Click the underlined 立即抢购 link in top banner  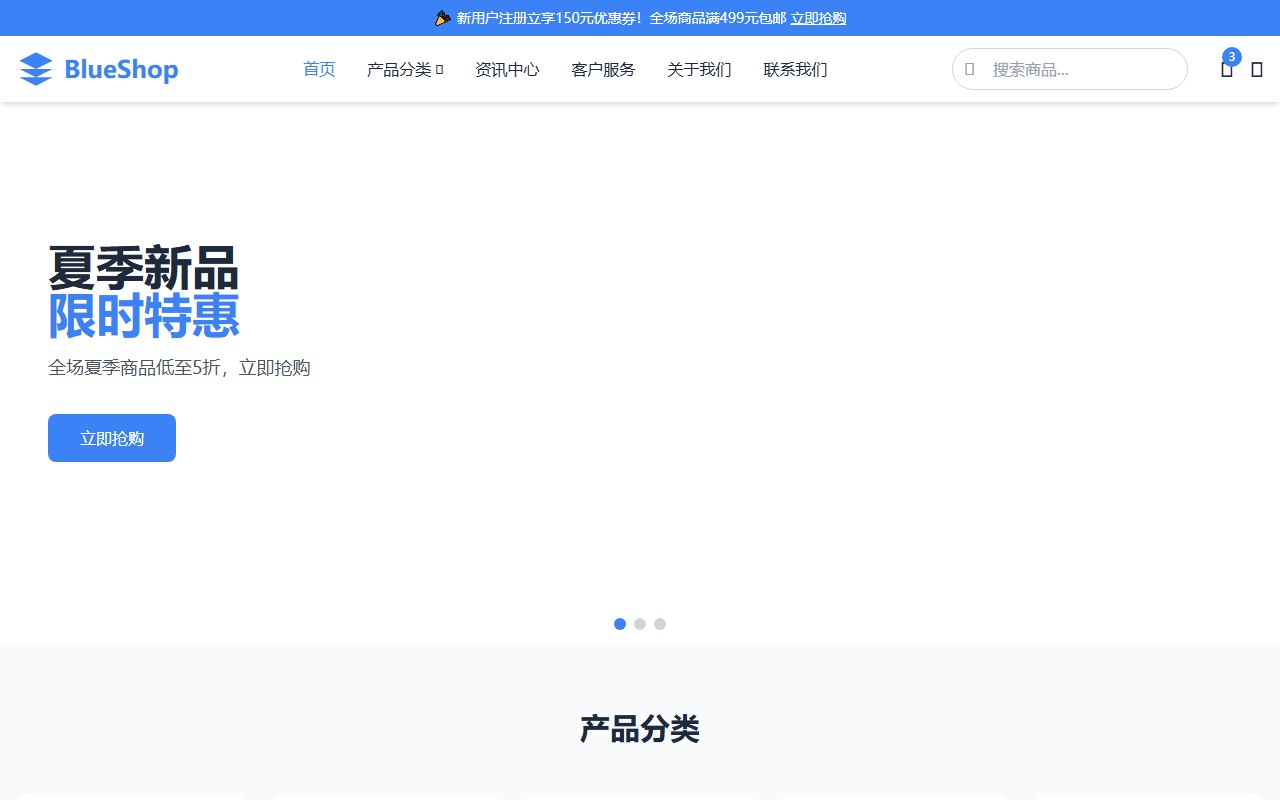point(818,18)
